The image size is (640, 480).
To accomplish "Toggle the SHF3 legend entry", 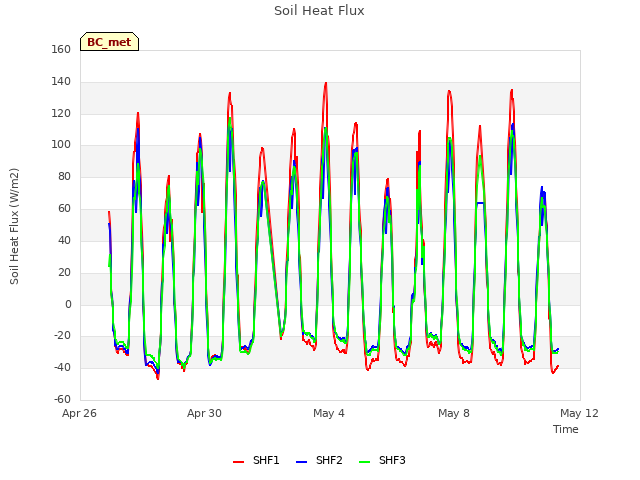I will click(382, 460).
